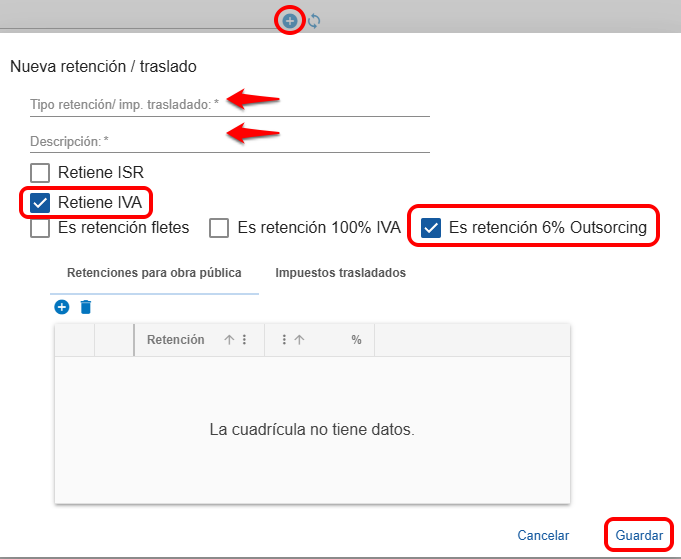This screenshot has width=681, height=559.
Task: Focus the Descripción input field
Action: (230, 141)
